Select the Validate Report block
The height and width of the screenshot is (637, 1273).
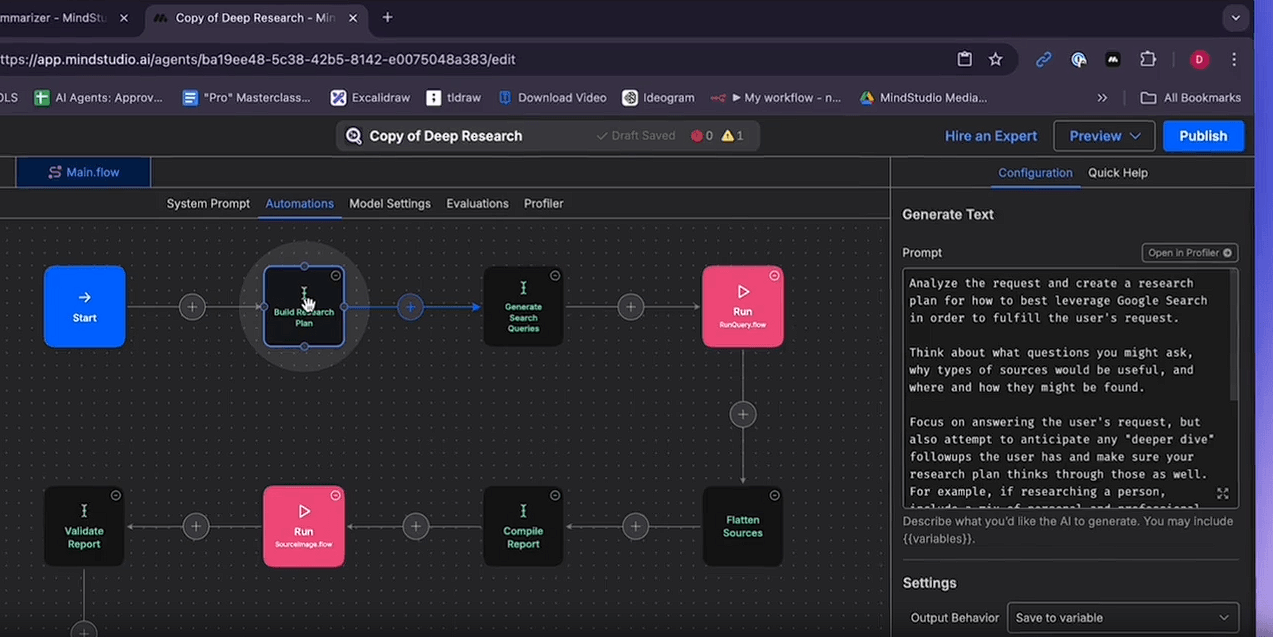[84, 526]
